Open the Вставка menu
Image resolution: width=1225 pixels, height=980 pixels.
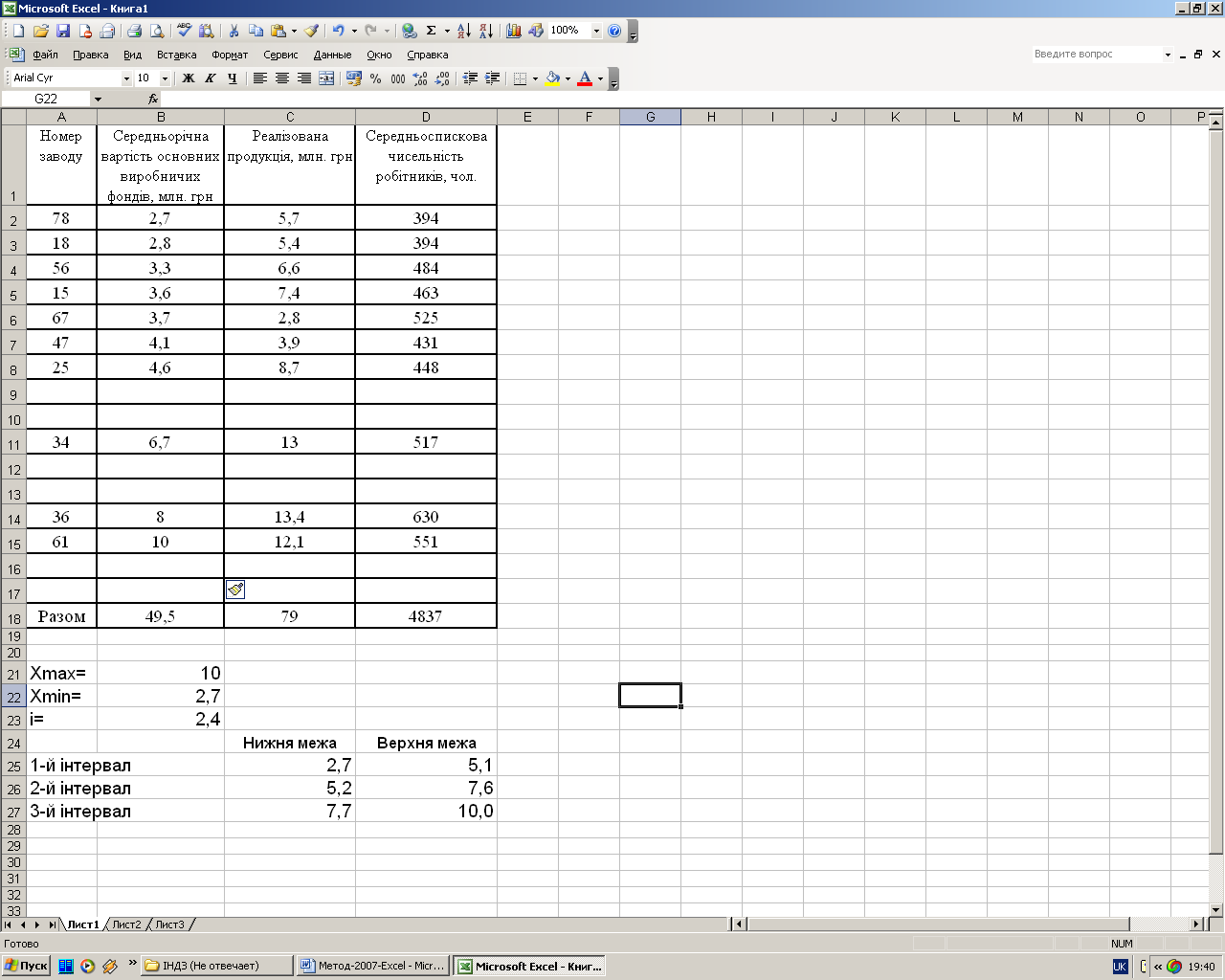pyautogui.click(x=177, y=55)
